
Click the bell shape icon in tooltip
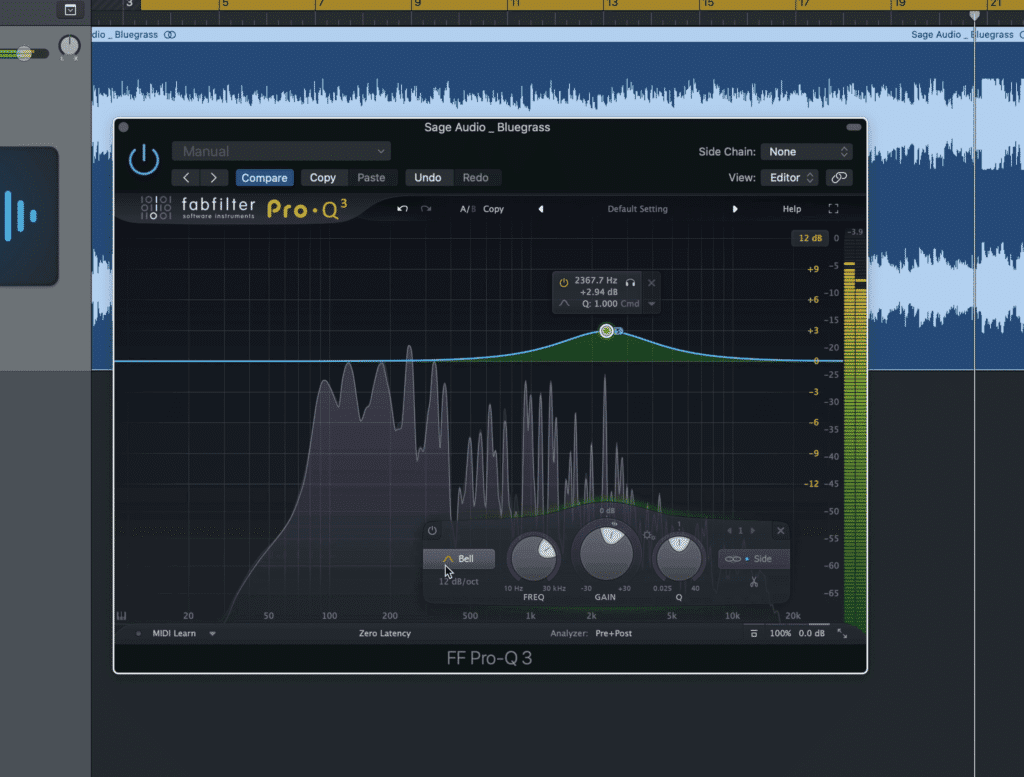click(564, 304)
